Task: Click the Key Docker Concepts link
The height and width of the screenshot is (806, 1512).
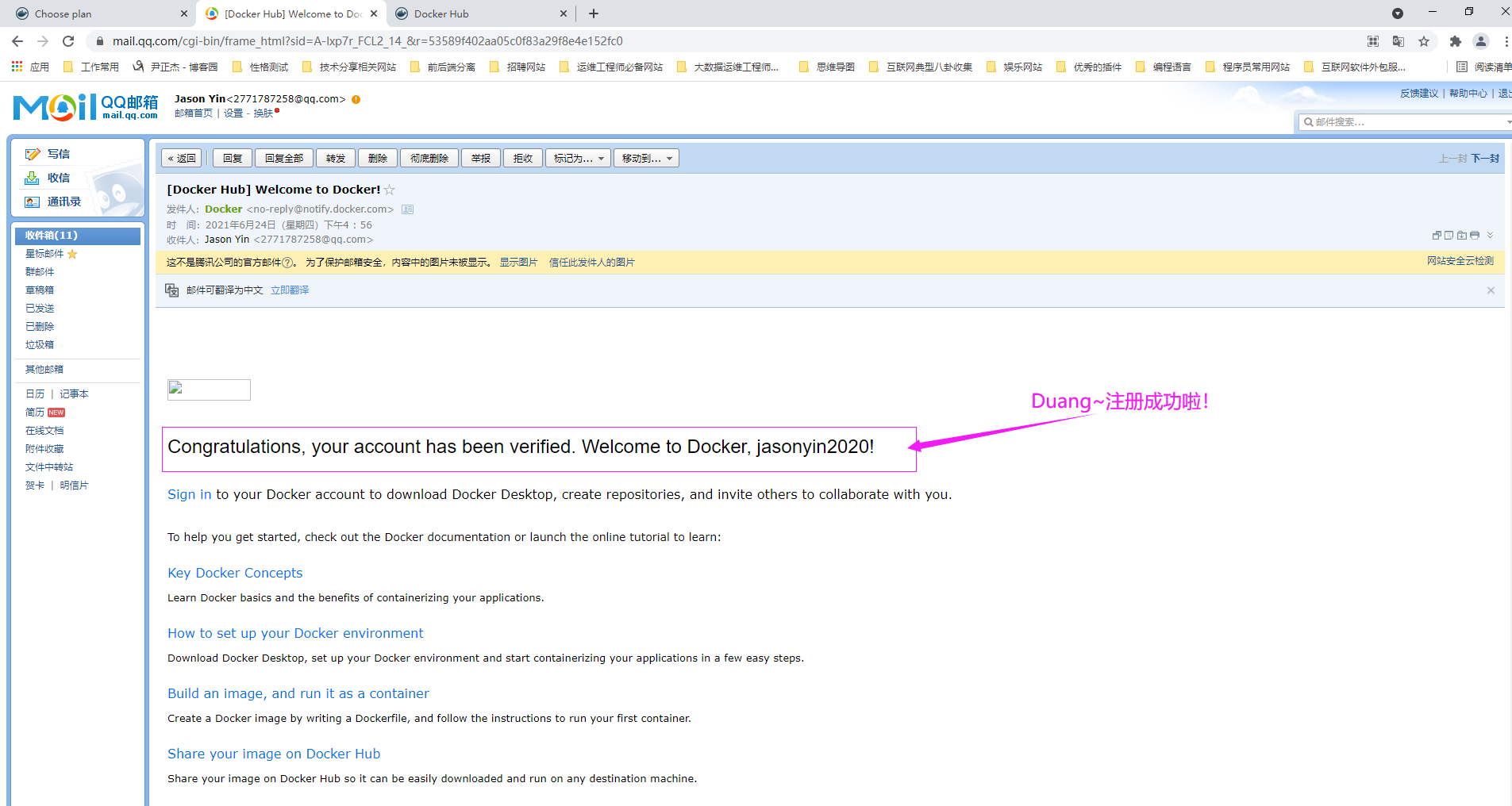Action: [235, 573]
